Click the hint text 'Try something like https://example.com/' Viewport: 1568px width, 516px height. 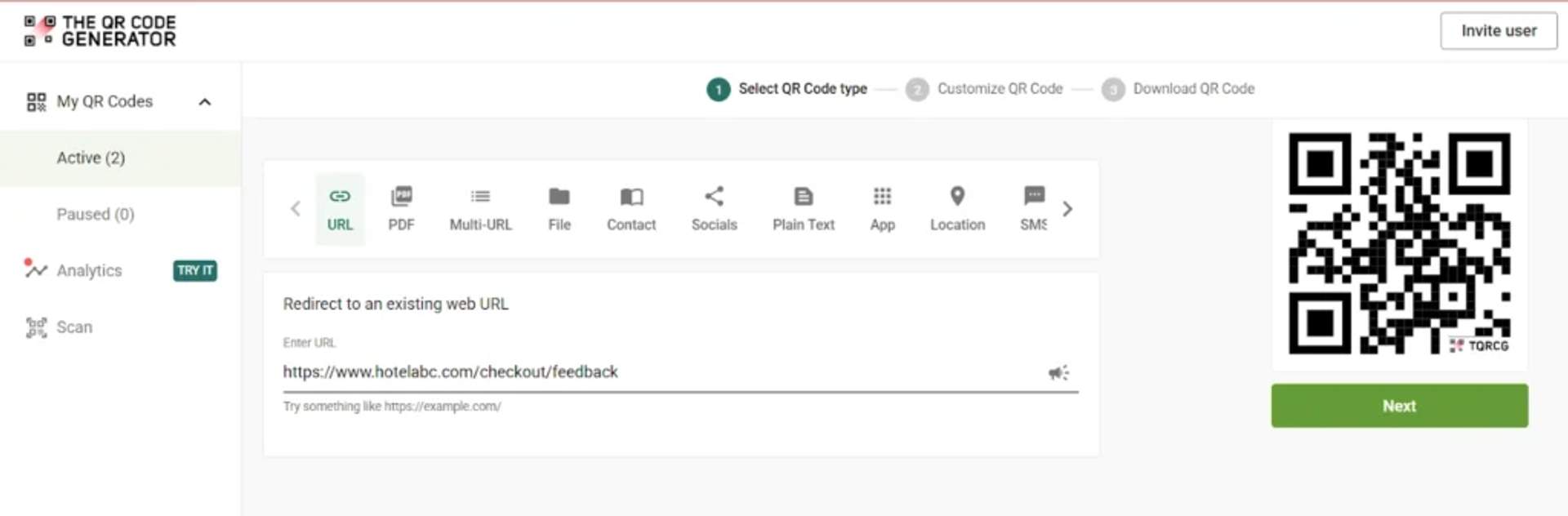pyautogui.click(x=392, y=406)
